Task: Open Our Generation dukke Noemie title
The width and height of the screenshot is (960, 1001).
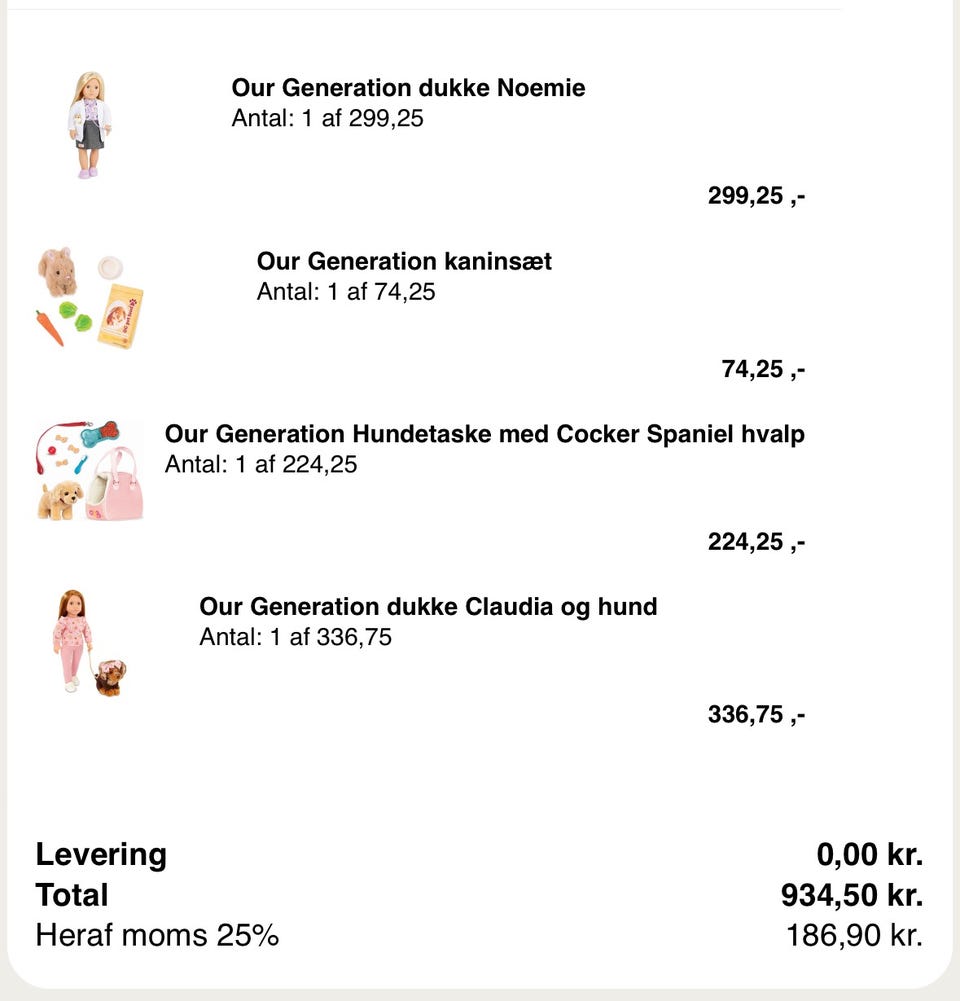Action: click(x=408, y=88)
